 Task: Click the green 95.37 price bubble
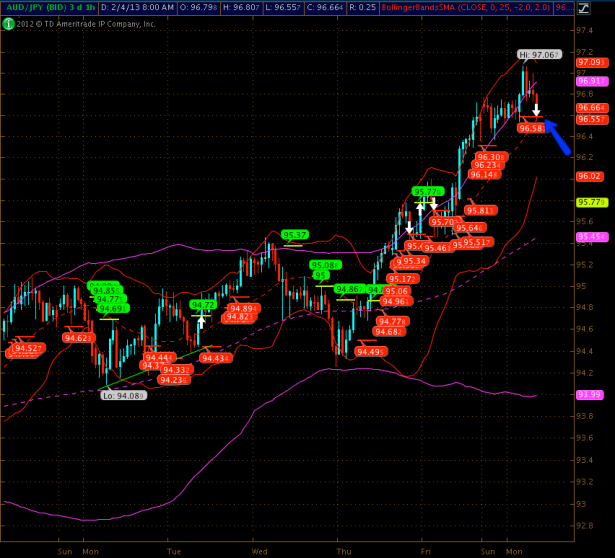[294, 235]
